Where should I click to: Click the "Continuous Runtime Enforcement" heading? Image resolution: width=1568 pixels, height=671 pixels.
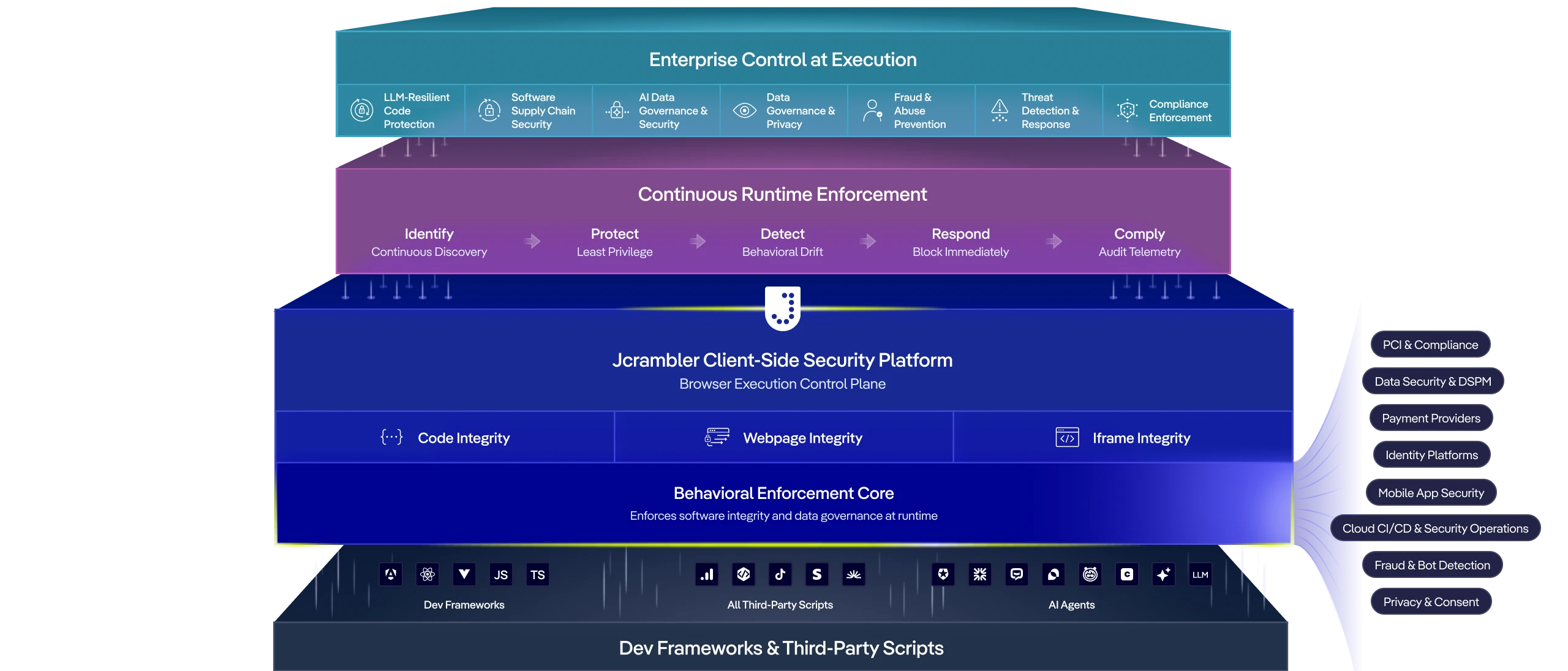click(x=783, y=194)
